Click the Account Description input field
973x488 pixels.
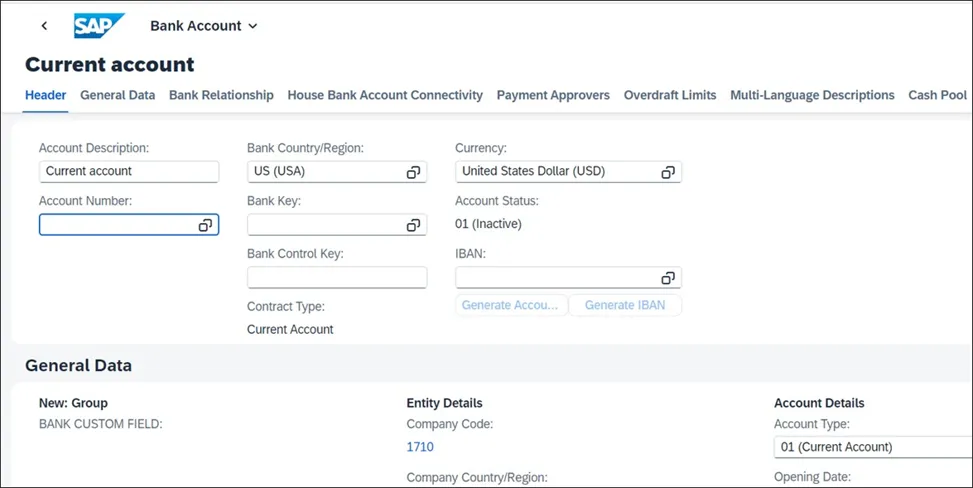129,172
